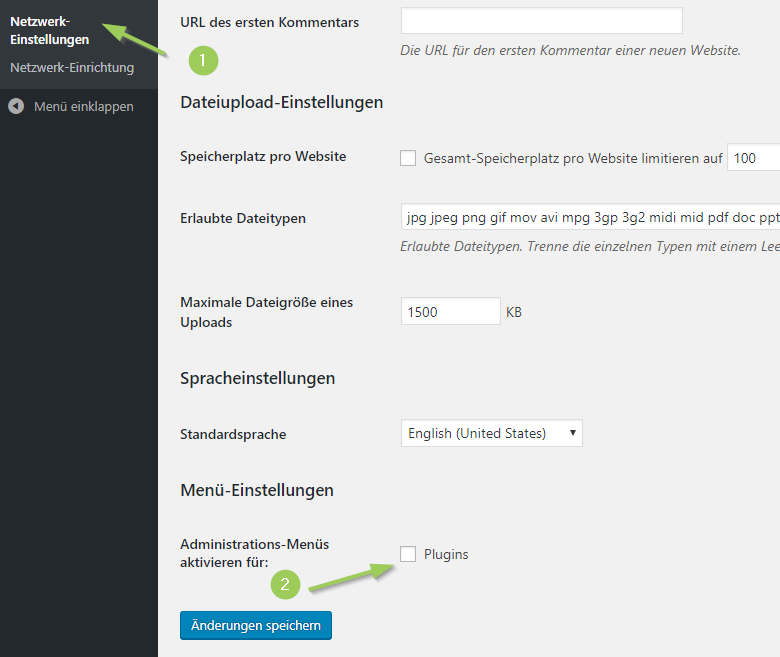Click the Gesamt-Speicherplatz pro Website limitieren label
Image resolution: width=780 pixels, height=657 pixels.
(573, 158)
